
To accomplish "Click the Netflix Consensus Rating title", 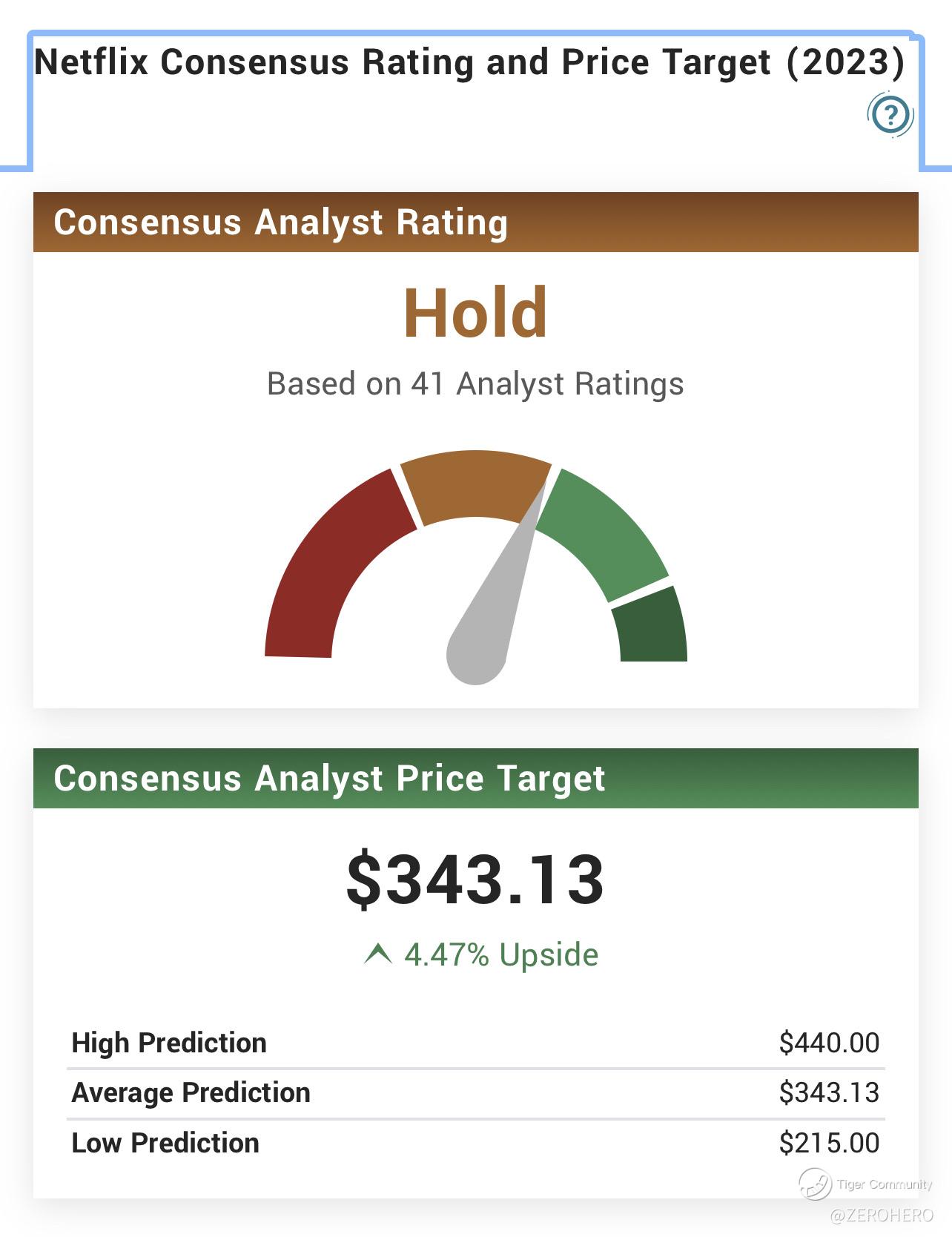I will pos(469,62).
